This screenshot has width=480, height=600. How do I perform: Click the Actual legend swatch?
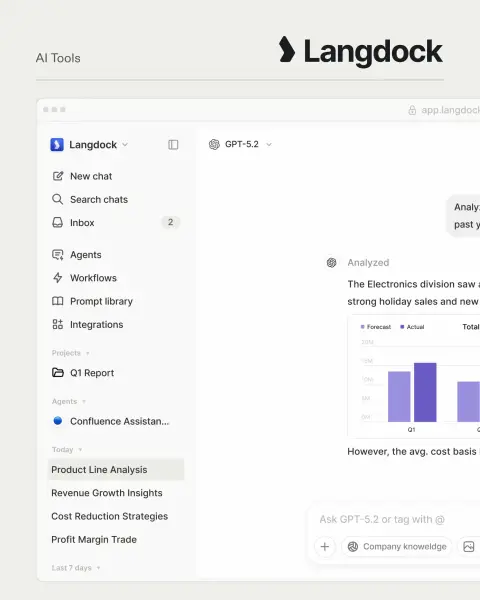click(x=402, y=327)
